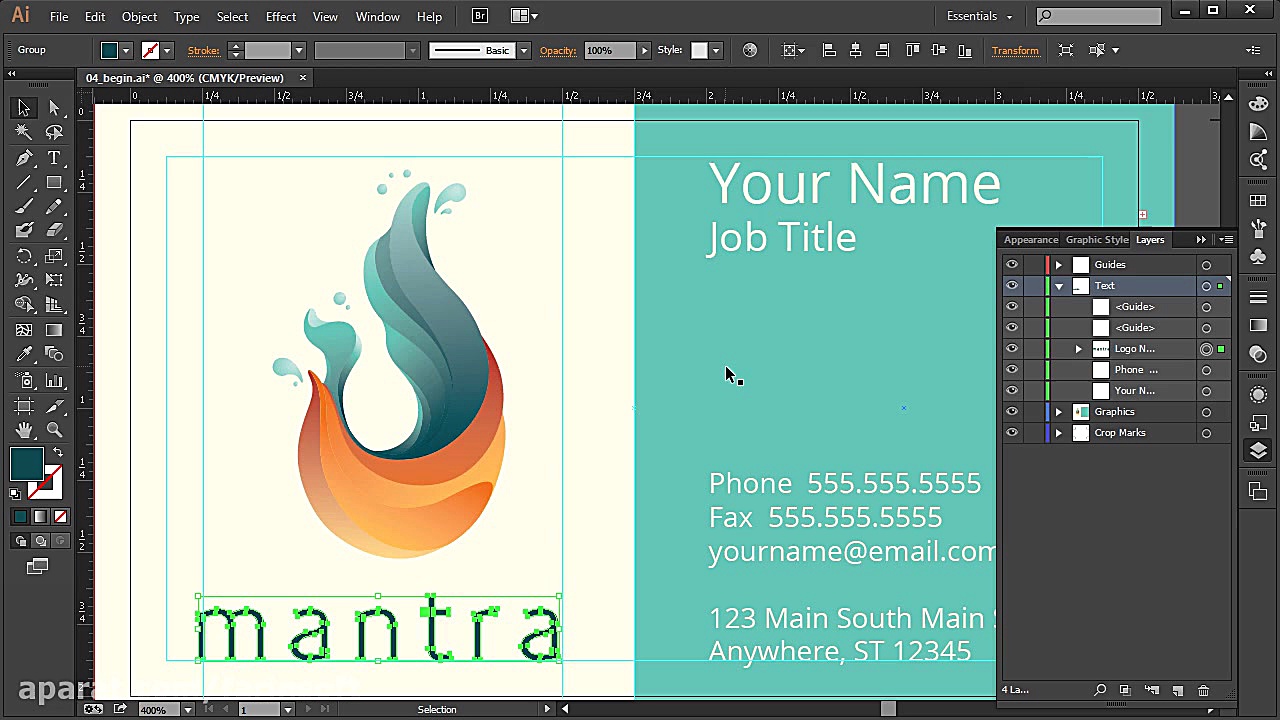Viewport: 1280px width, 720px height.
Task: Click the teal fill color swatch
Action: (x=25, y=462)
